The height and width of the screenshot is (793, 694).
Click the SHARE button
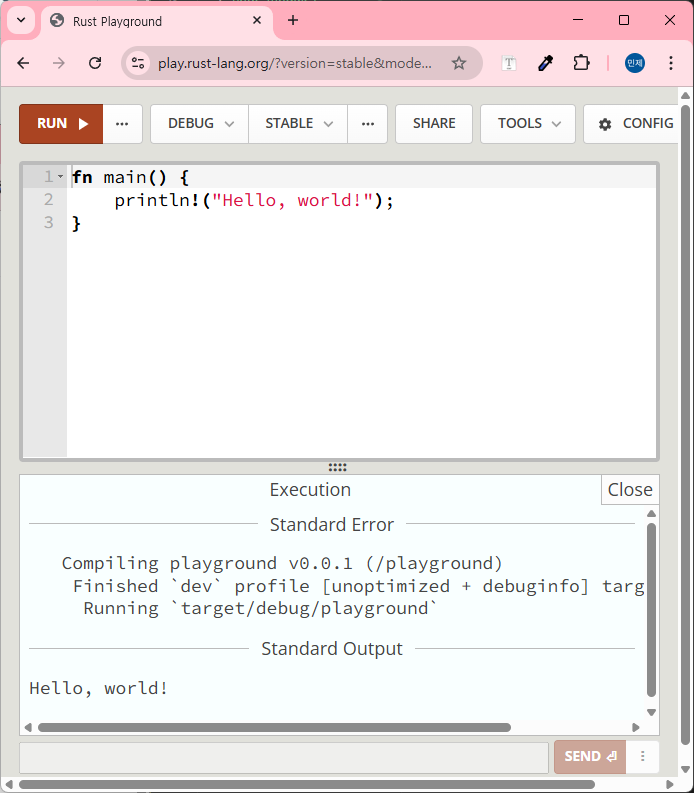click(434, 124)
